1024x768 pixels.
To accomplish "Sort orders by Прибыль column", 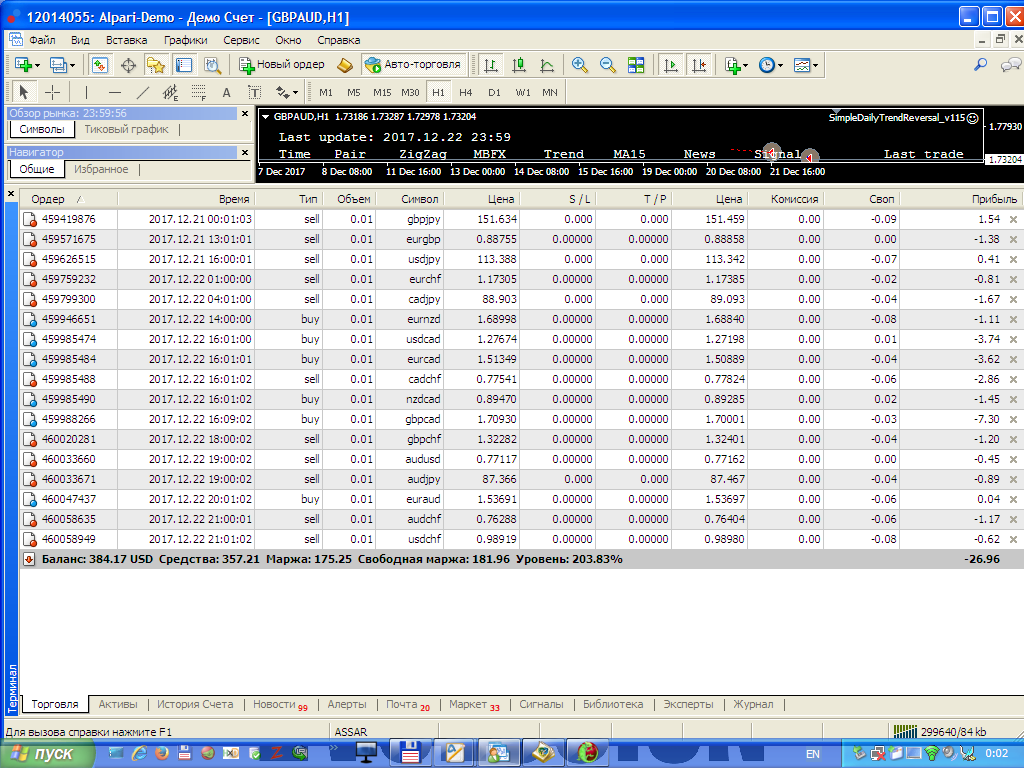I will pos(961,199).
